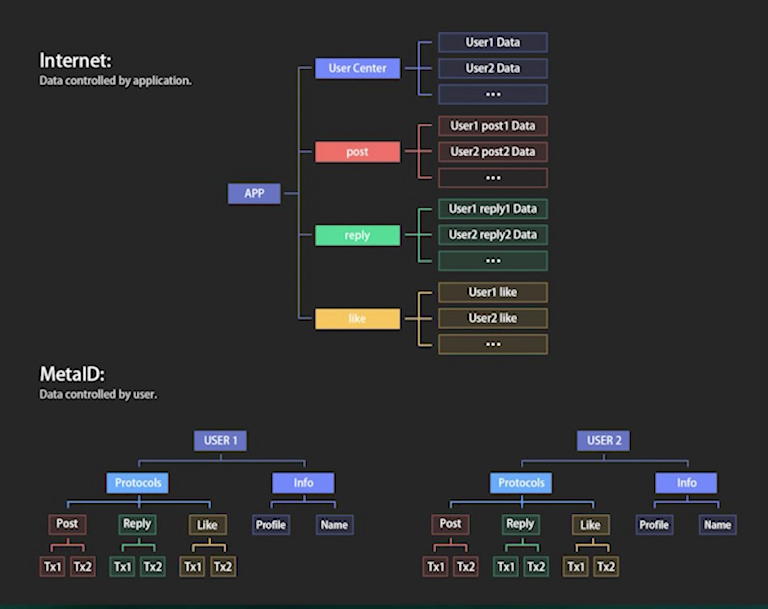Click Tx1 under Like in USER 1 tree
This screenshot has height=609, width=768.
point(192,567)
